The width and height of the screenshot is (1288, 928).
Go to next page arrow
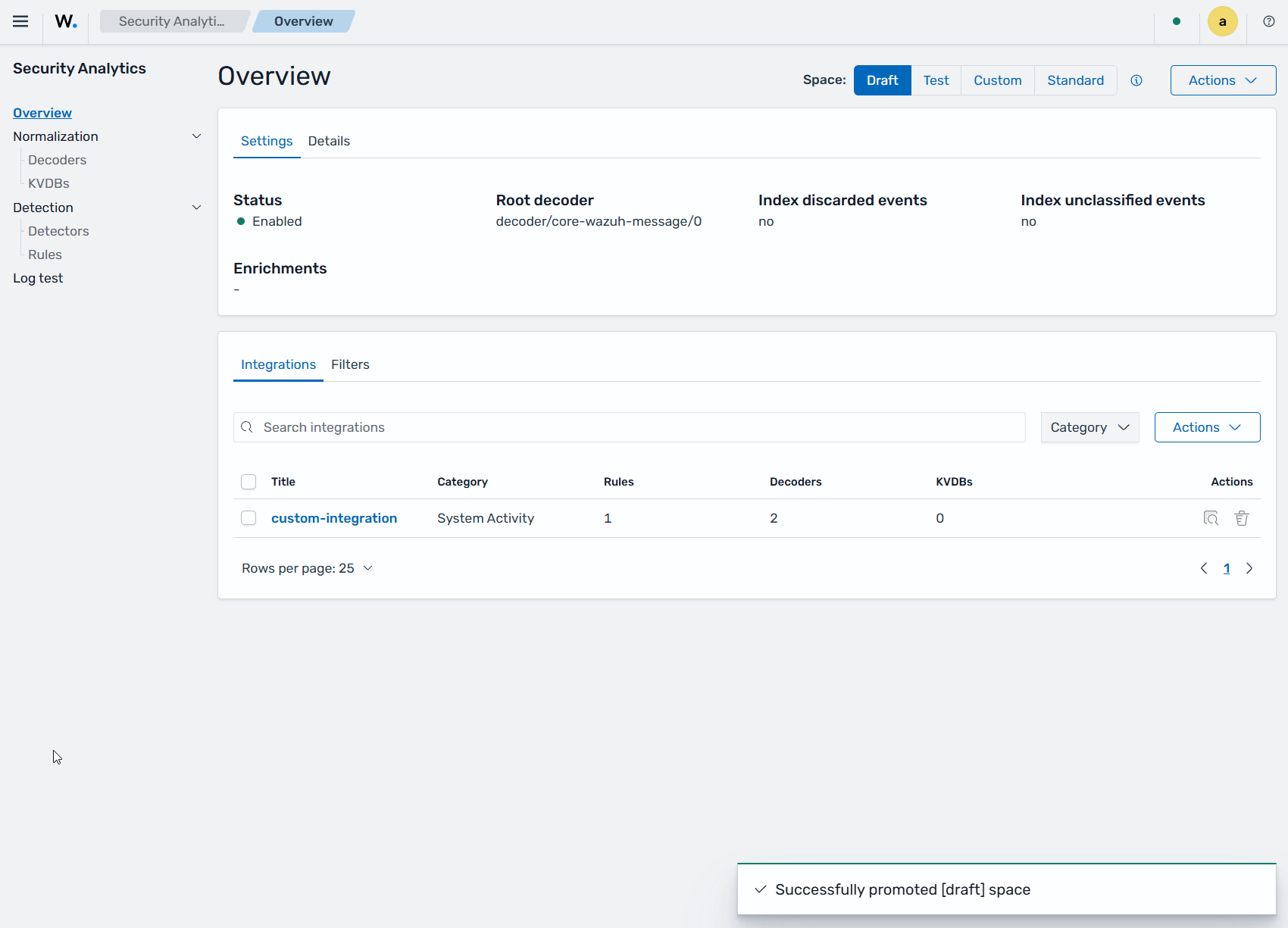pyautogui.click(x=1249, y=568)
